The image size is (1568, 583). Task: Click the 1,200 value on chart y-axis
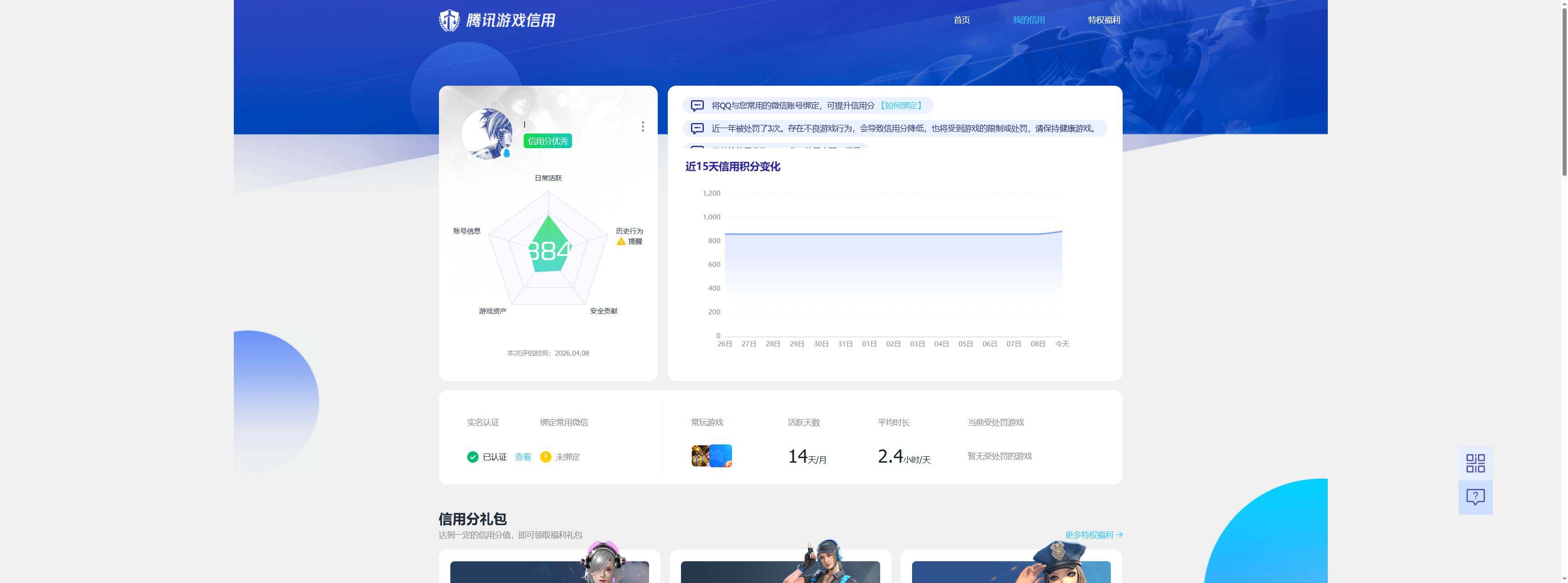click(x=711, y=193)
